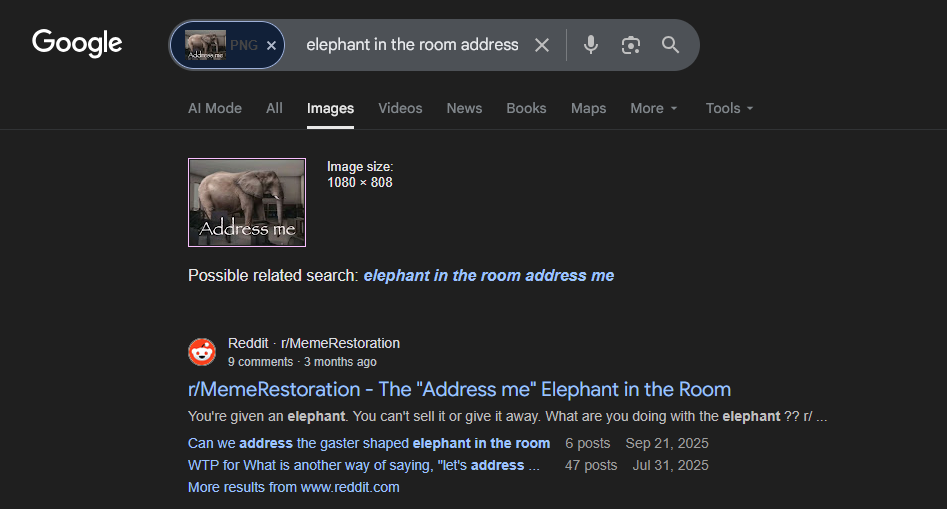Click More results from www.reddit.com
Image resolution: width=947 pixels, height=509 pixels.
294,487
